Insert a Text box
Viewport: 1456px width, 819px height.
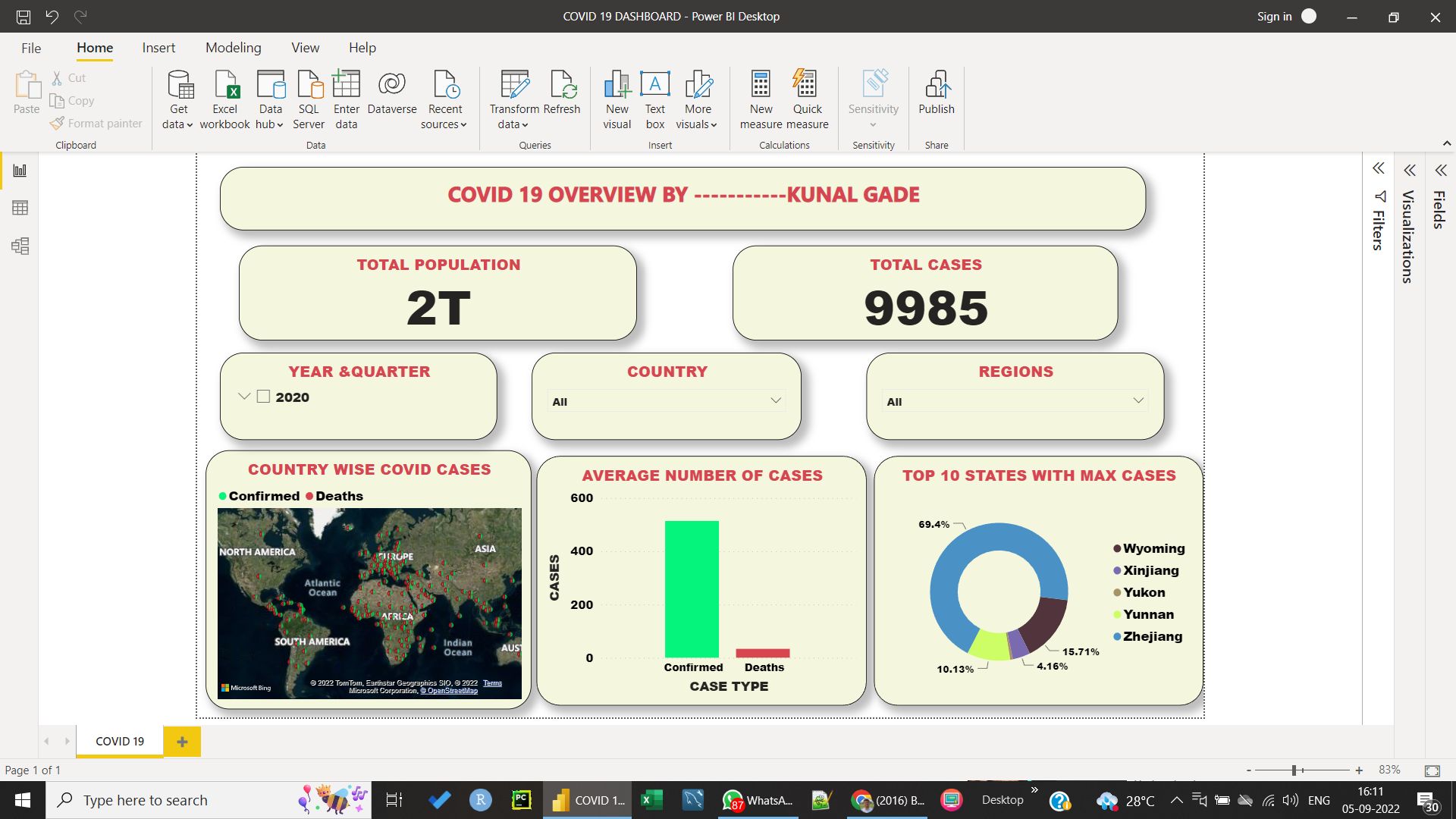(x=654, y=99)
